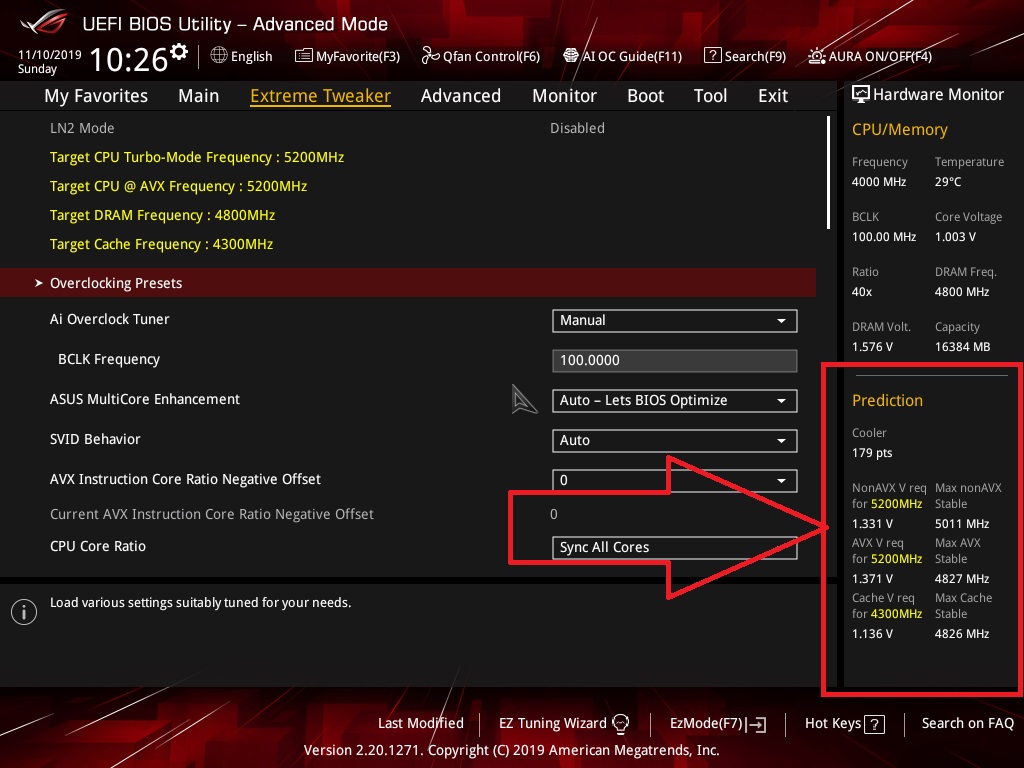Click the EZ Tuning Wizard bulb icon
Image resolution: width=1024 pixels, height=768 pixels.
(x=620, y=723)
